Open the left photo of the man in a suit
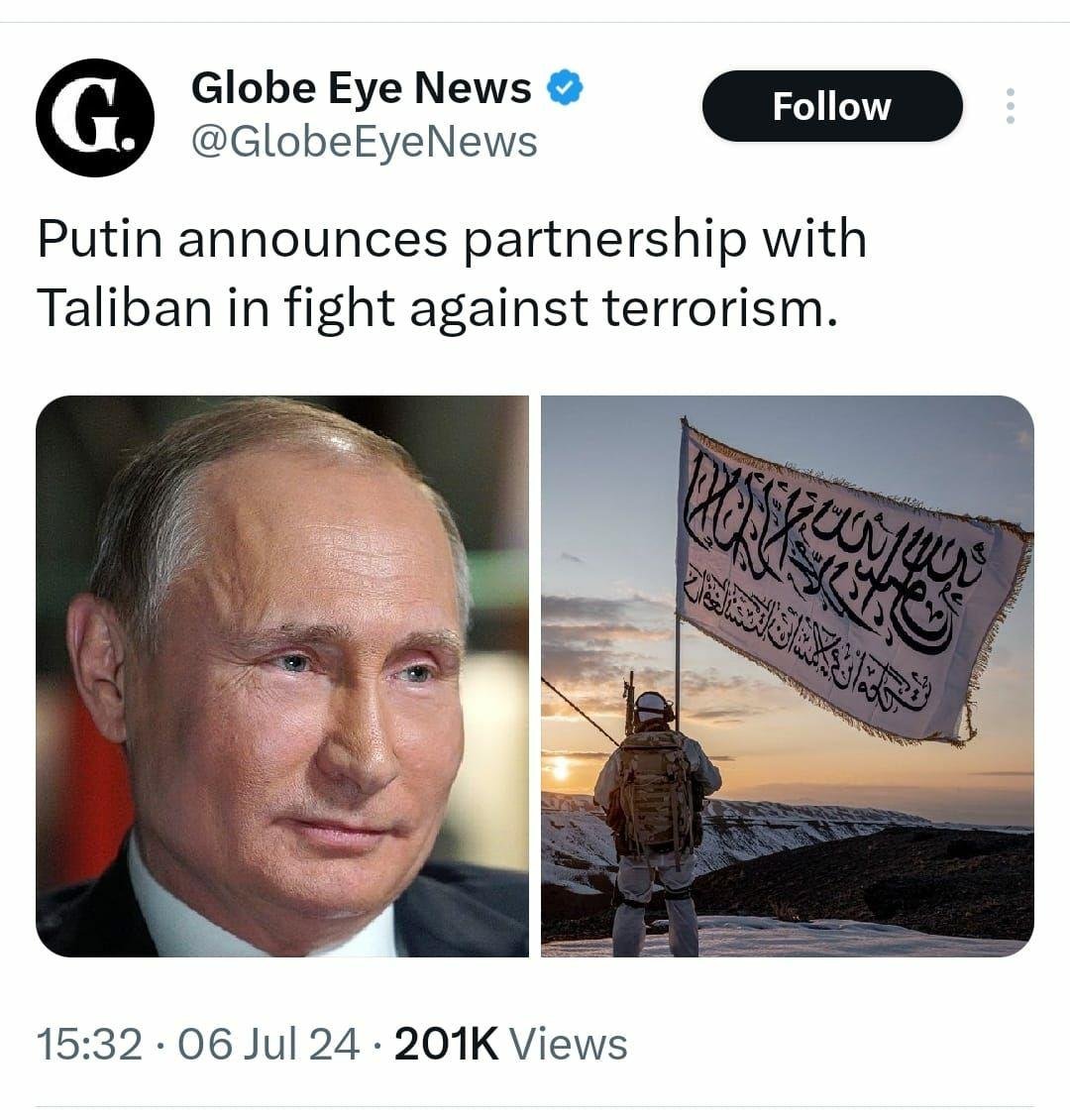This screenshot has width=1070, height=1120. (282, 676)
